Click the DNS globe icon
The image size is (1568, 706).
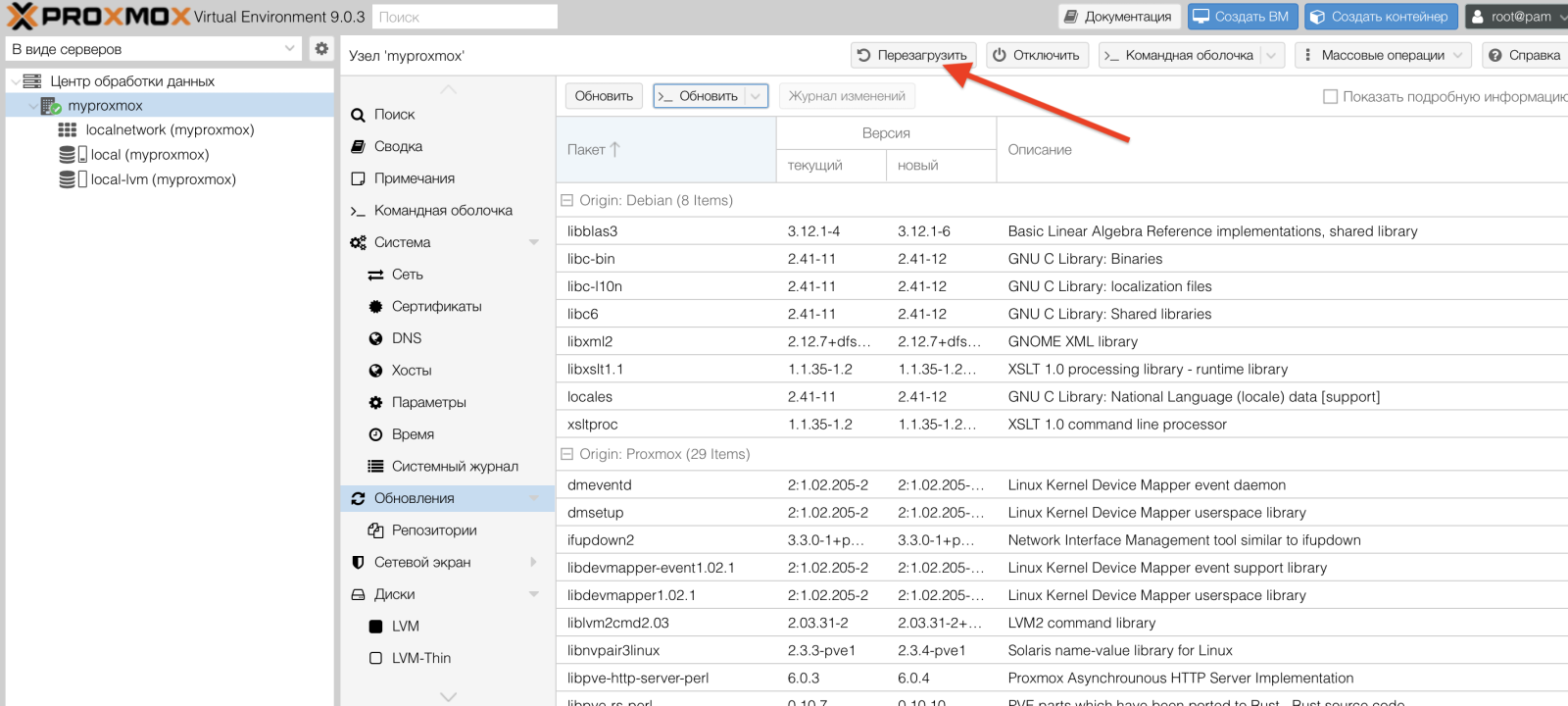point(375,338)
